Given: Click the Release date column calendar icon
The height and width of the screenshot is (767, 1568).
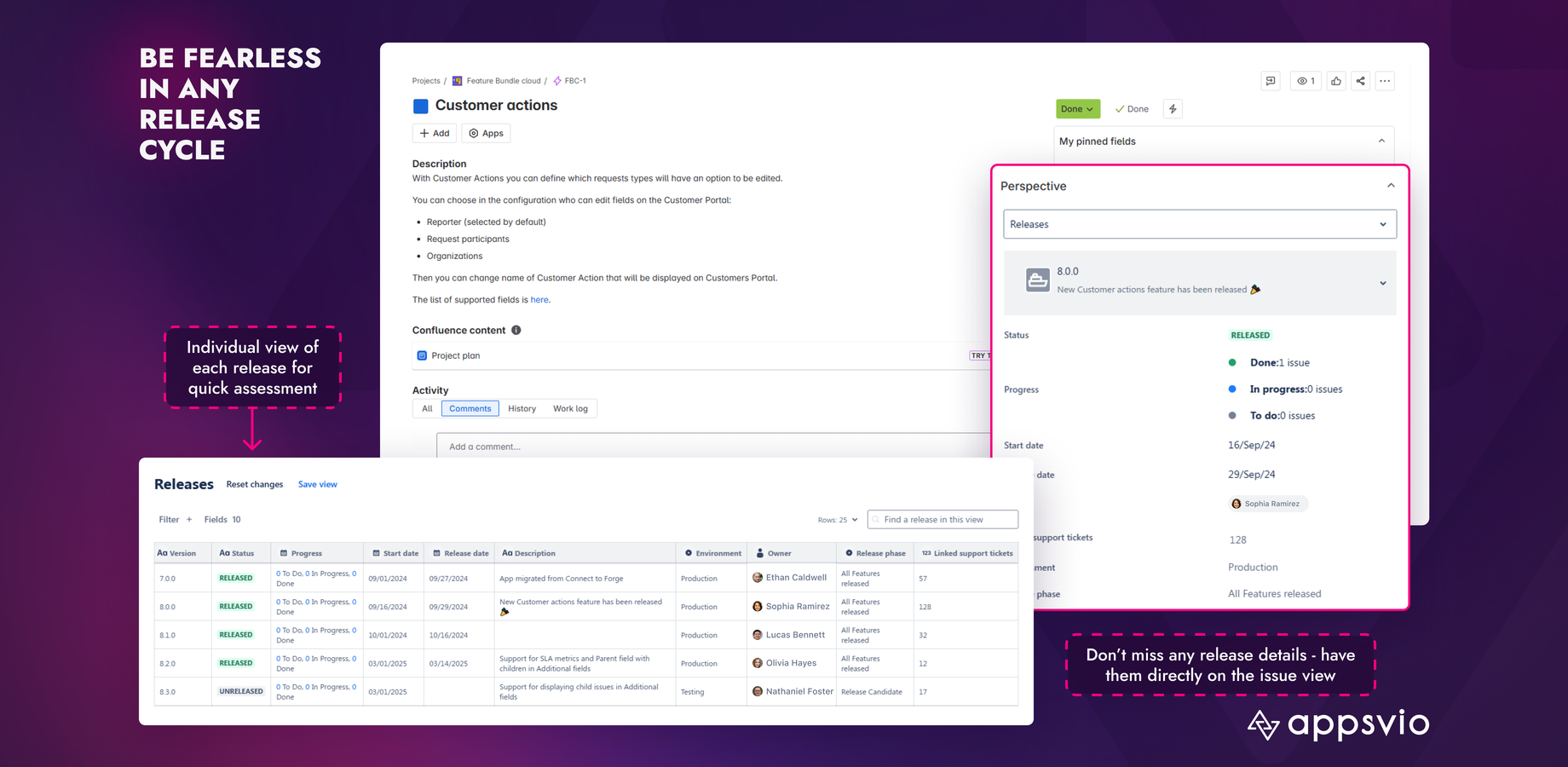Looking at the screenshot, I should (437, 553).
